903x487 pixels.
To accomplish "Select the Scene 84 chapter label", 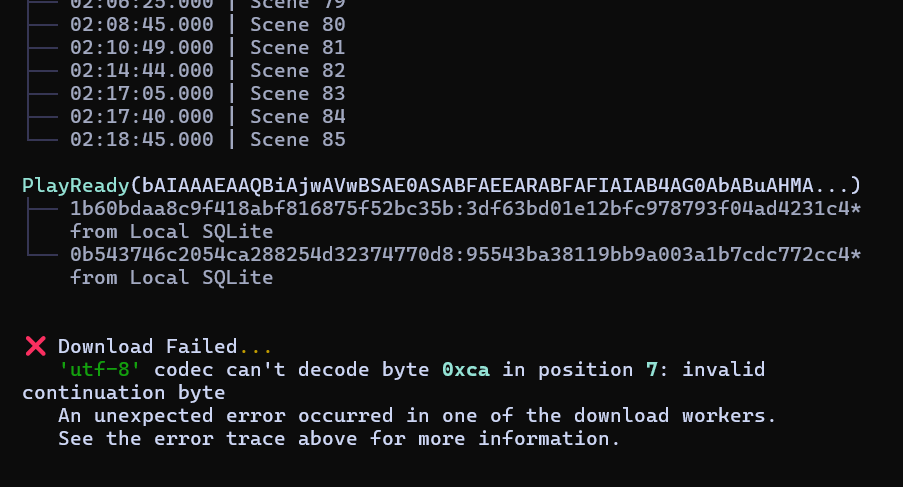I will click(x=297, y=116).
